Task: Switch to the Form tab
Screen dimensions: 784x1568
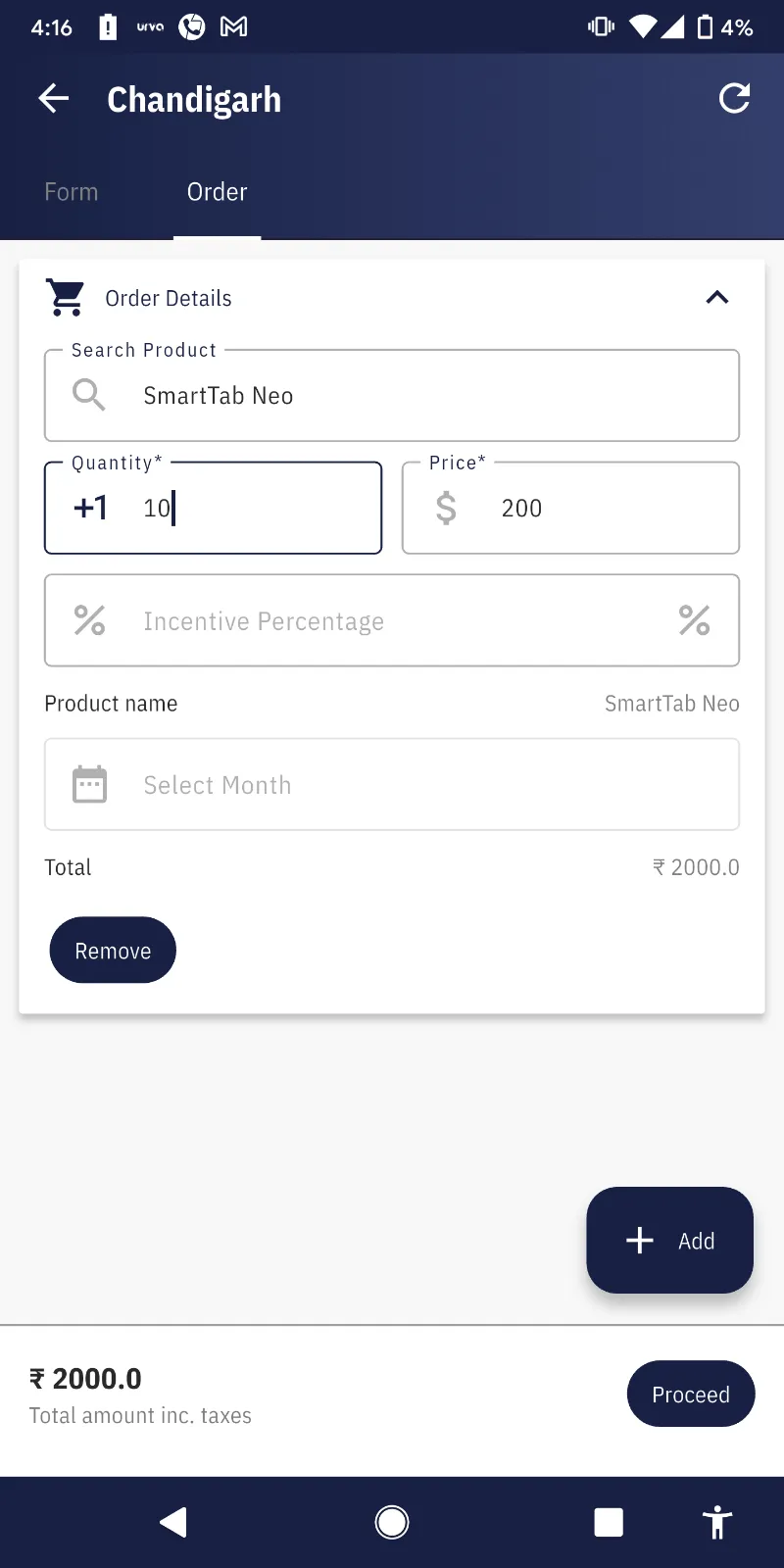Action: click(x=72, y=192)
